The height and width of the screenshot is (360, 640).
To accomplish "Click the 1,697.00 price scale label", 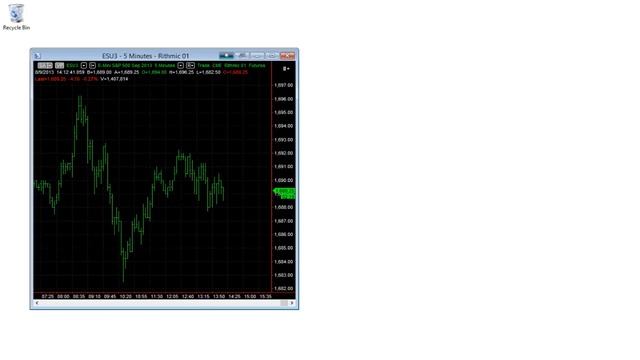I will [284, 85].
